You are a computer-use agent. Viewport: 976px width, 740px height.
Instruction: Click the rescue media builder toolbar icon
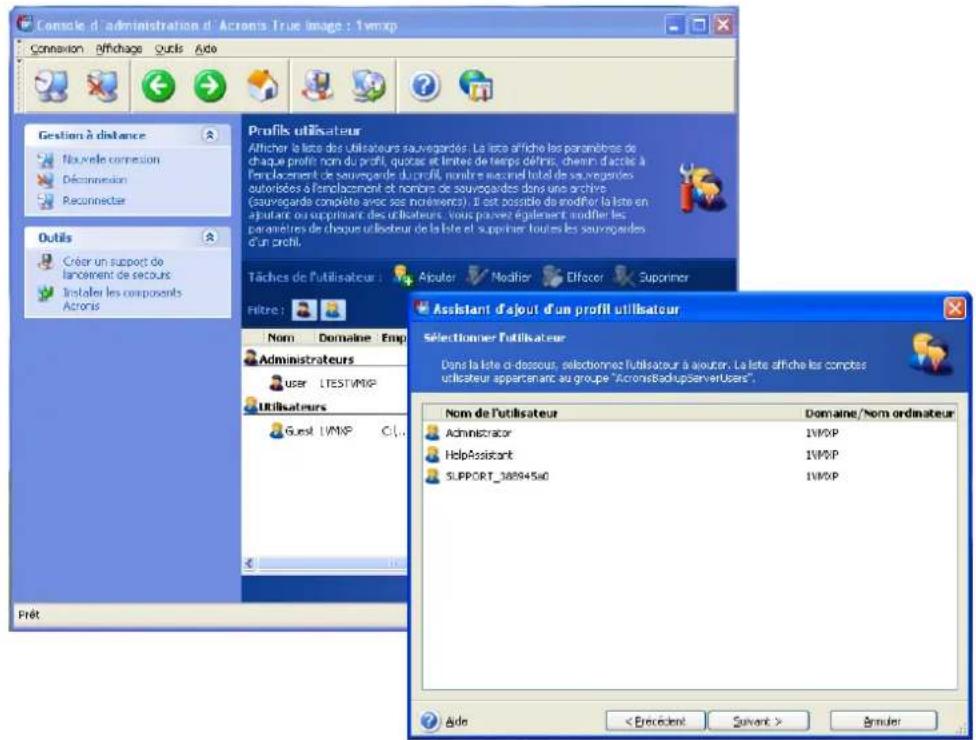coord(317,86)
